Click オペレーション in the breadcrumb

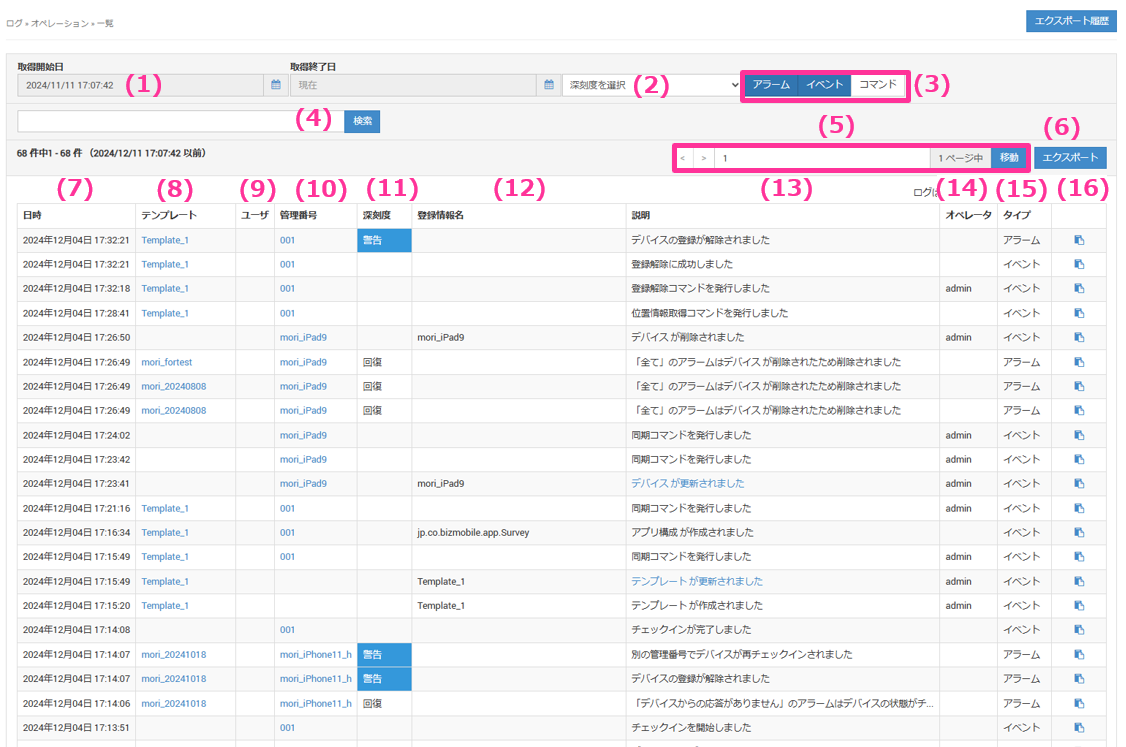(58, 21)
